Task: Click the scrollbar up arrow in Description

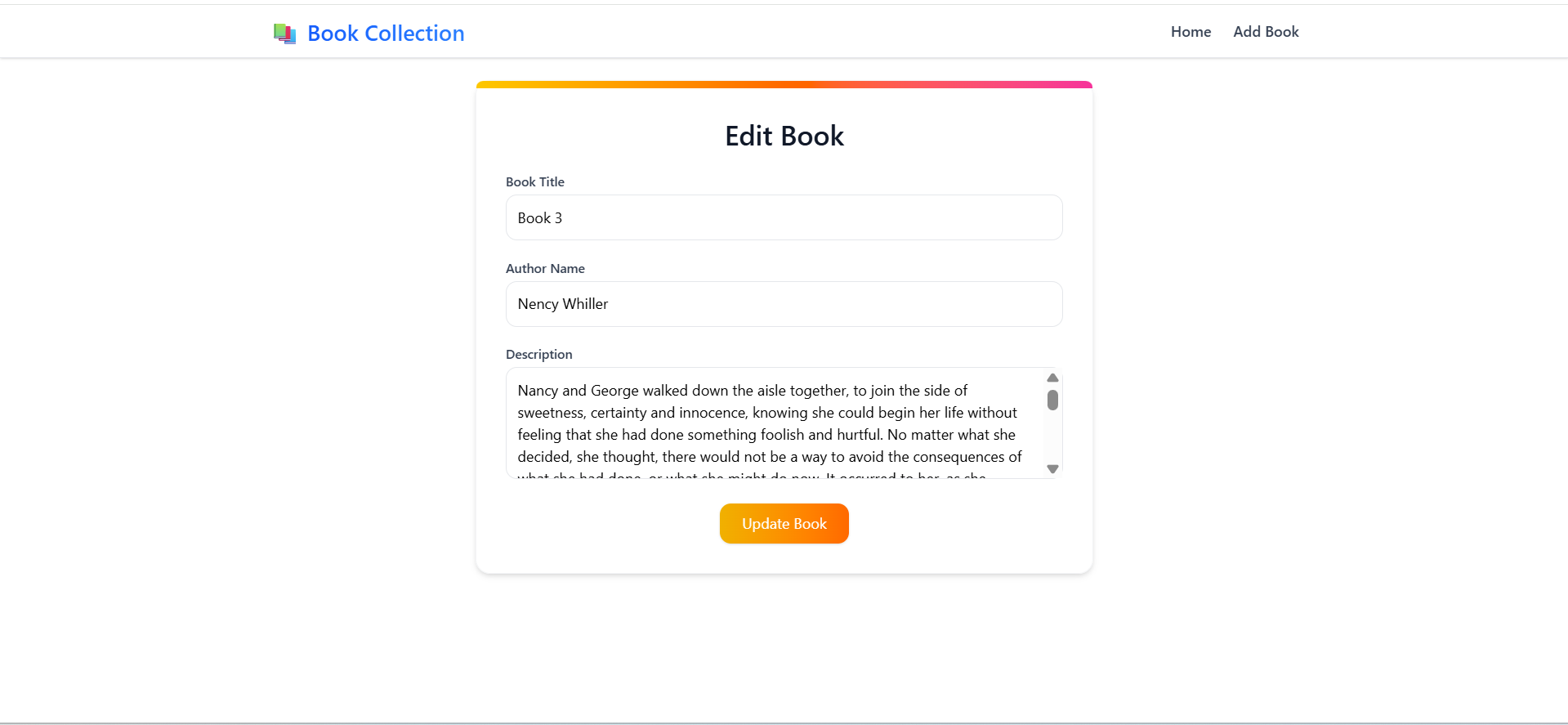Action: [1052, 378]
